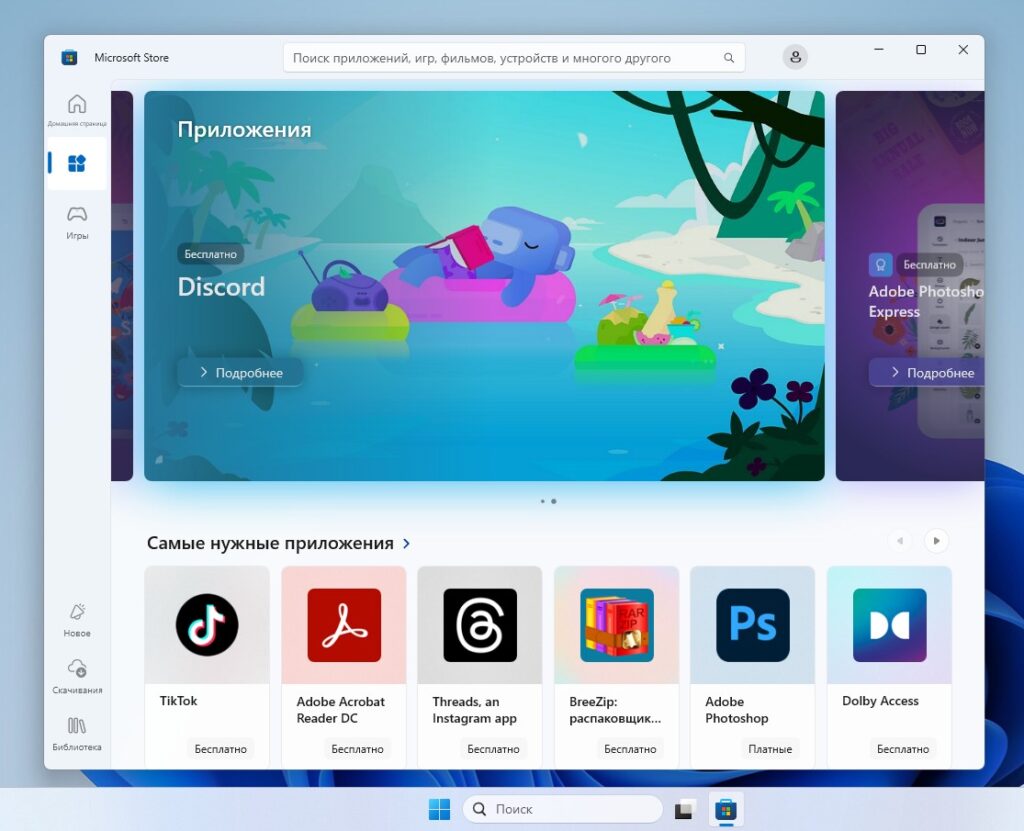The image size is (1024, 831).
Task: Click the previous banner on the left edge
Action: (x=122, y=285)
